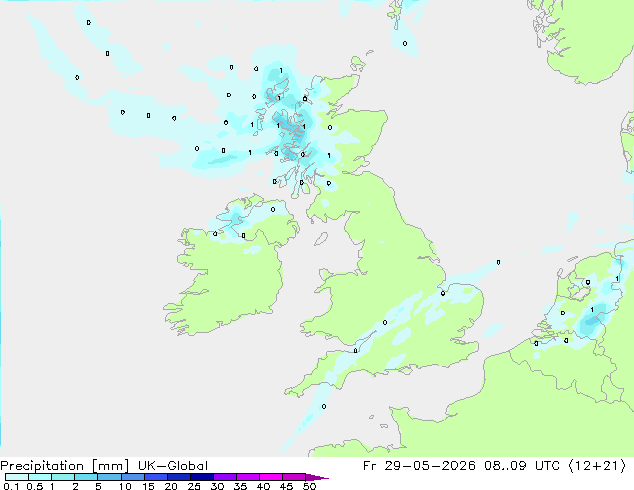
Task: Click the legend value label 15
Action: pos(148,486)
